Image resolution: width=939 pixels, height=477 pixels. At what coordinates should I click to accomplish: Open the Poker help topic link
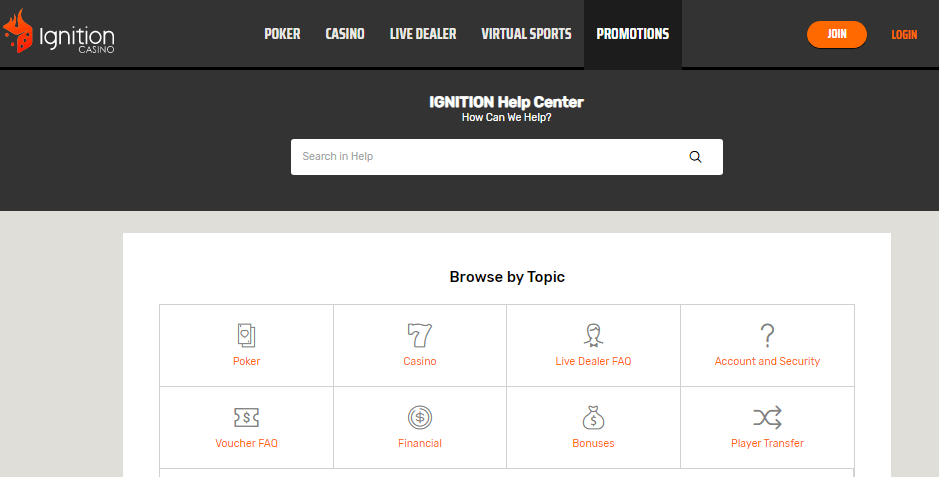coord(246,361)
